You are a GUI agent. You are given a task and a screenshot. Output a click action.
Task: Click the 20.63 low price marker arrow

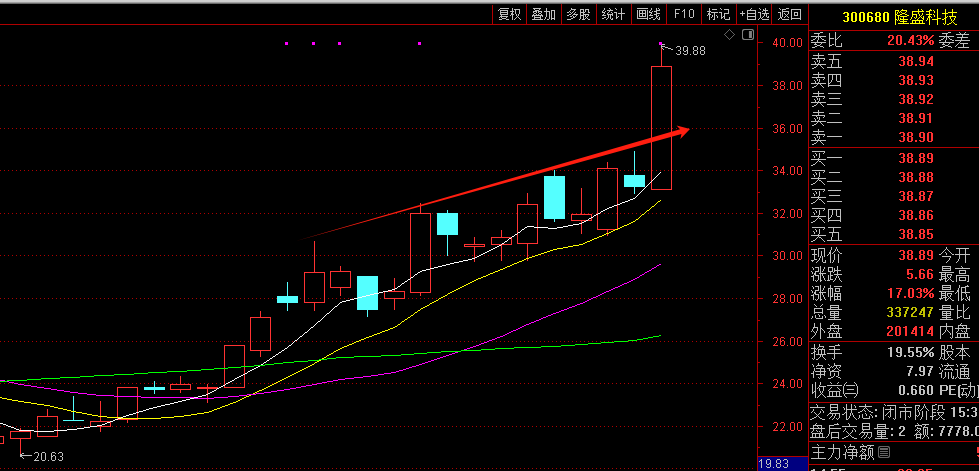25,456
